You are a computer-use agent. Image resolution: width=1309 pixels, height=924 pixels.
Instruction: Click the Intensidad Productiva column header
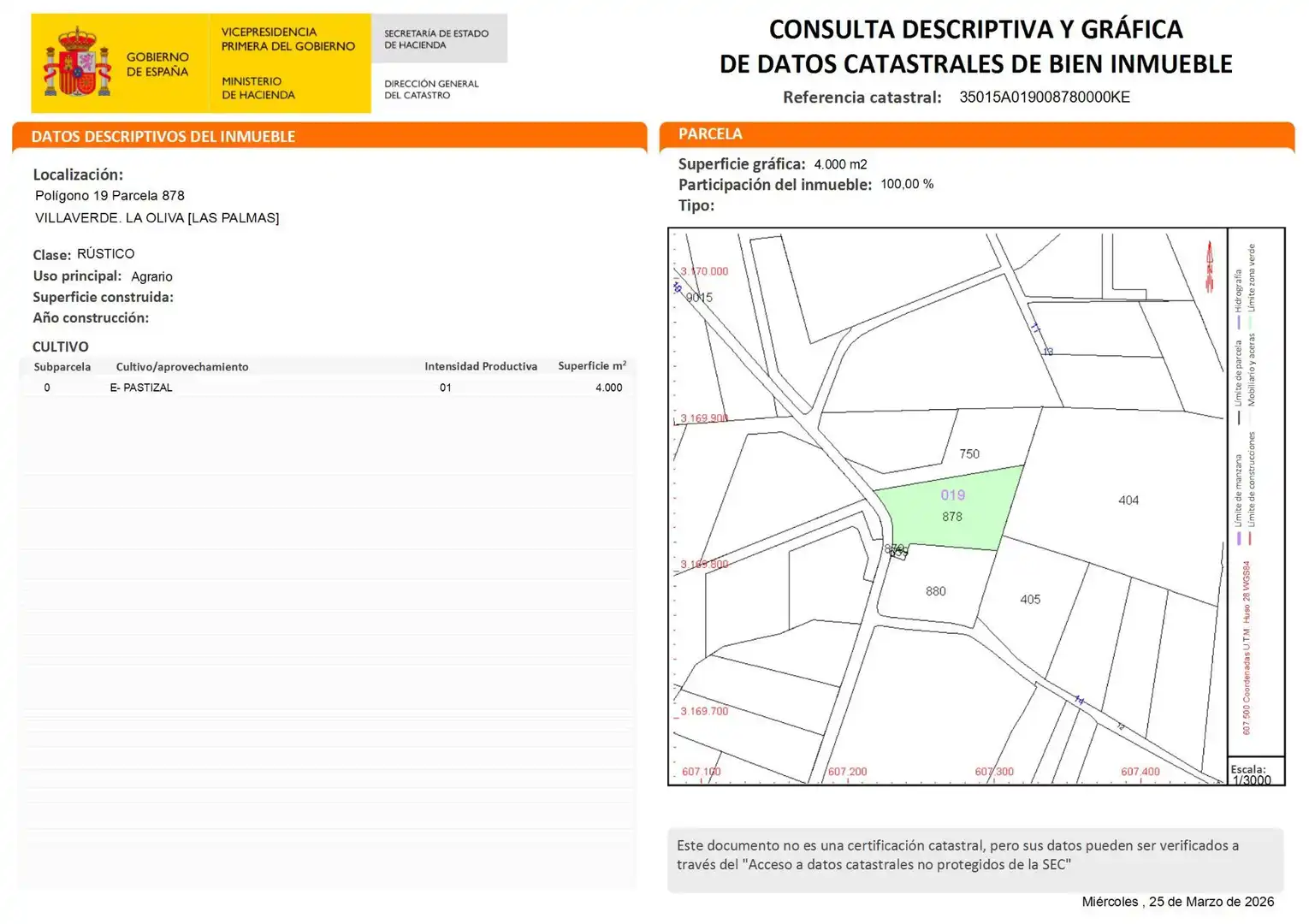tap(481, 366)
